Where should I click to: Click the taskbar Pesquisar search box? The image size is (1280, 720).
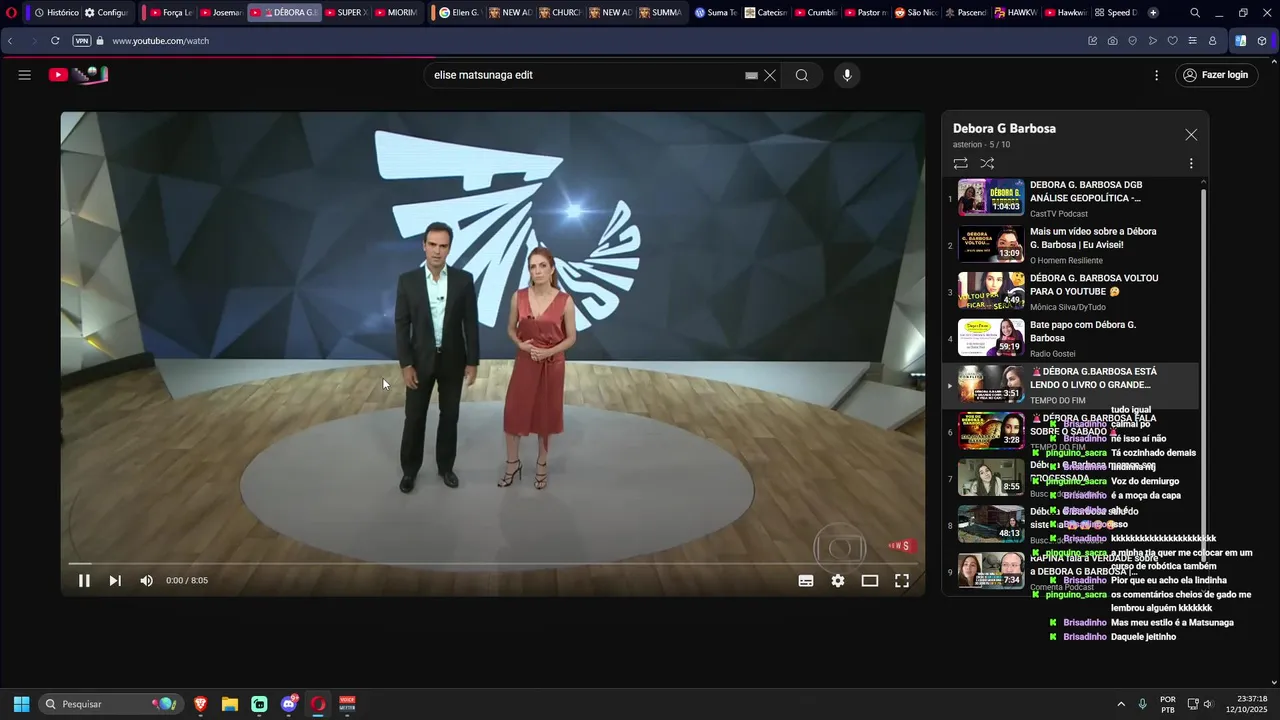pos(110,704)
